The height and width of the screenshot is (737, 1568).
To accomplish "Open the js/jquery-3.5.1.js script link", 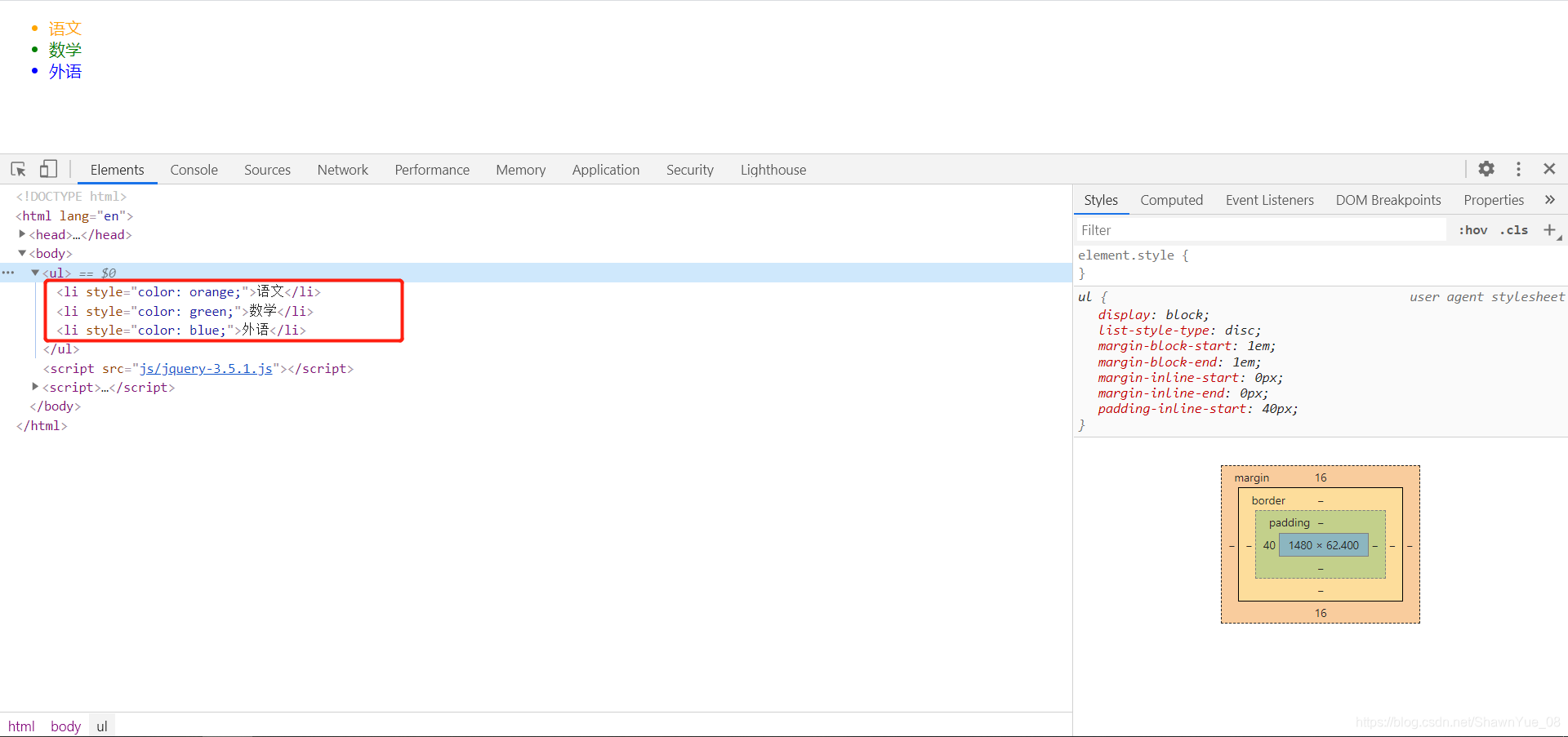I will coord(206,369).
